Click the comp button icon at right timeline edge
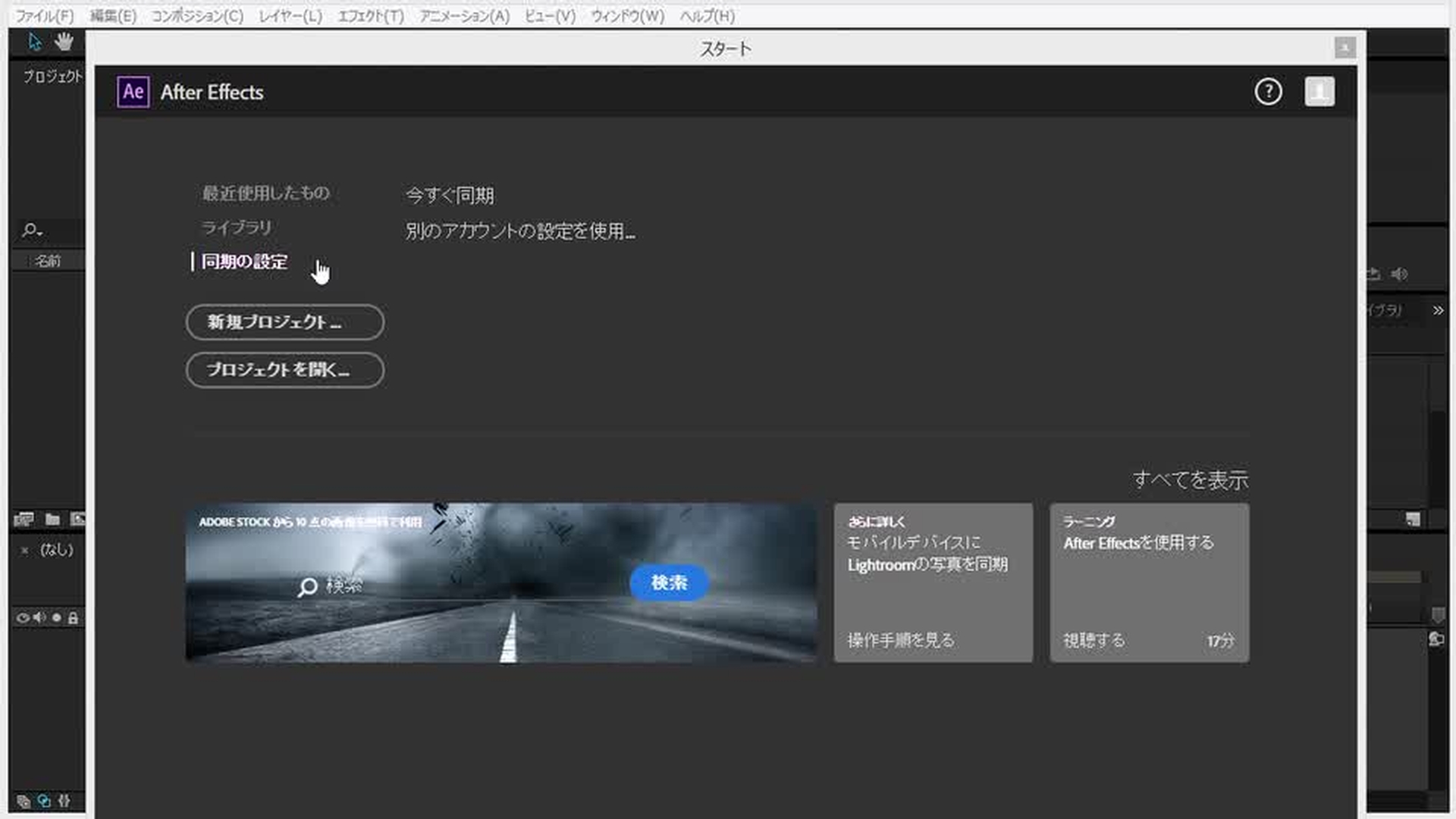Viewport: 1456px width, 819px height. point(1436,639)
